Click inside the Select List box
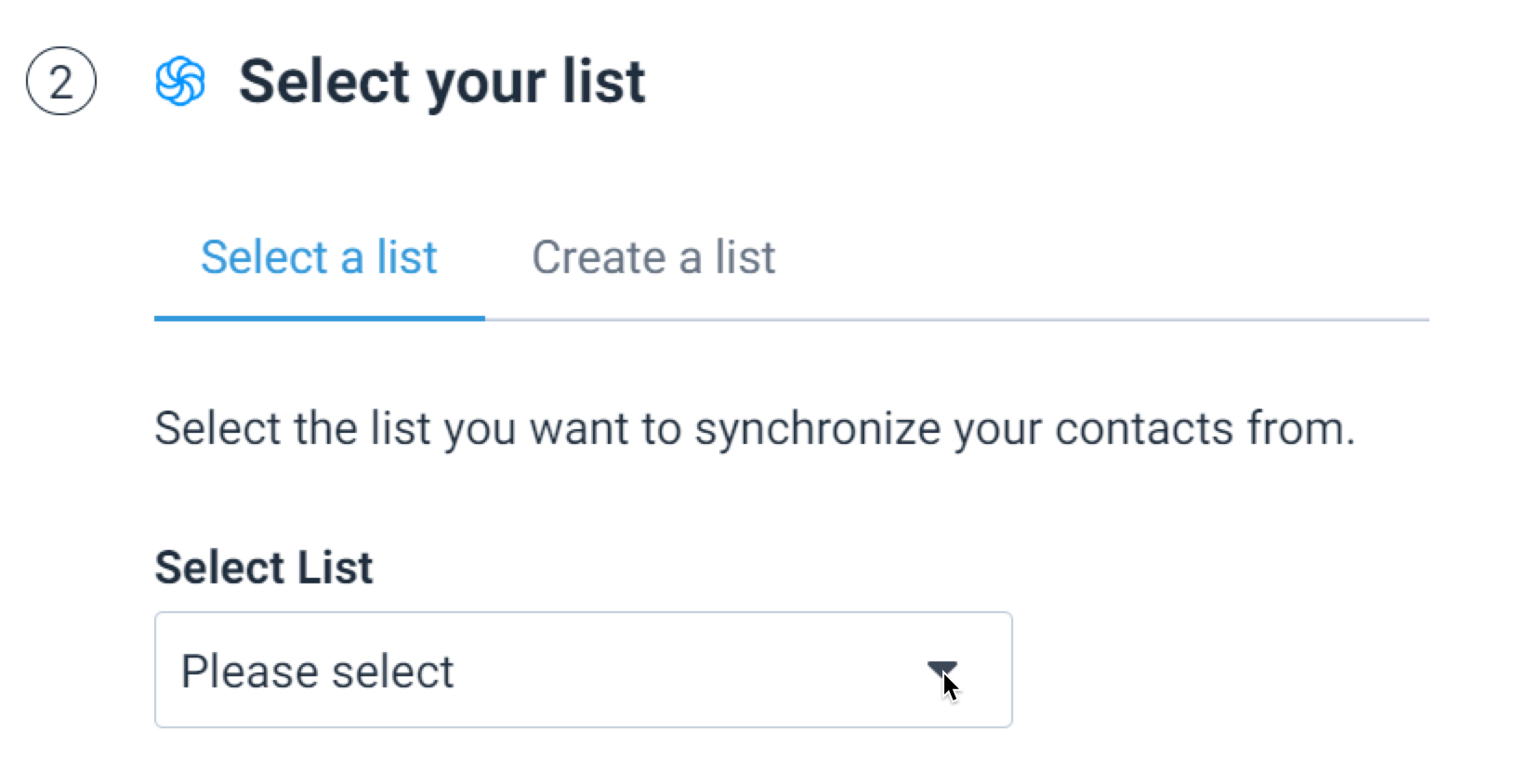 [x=583, y=670]
